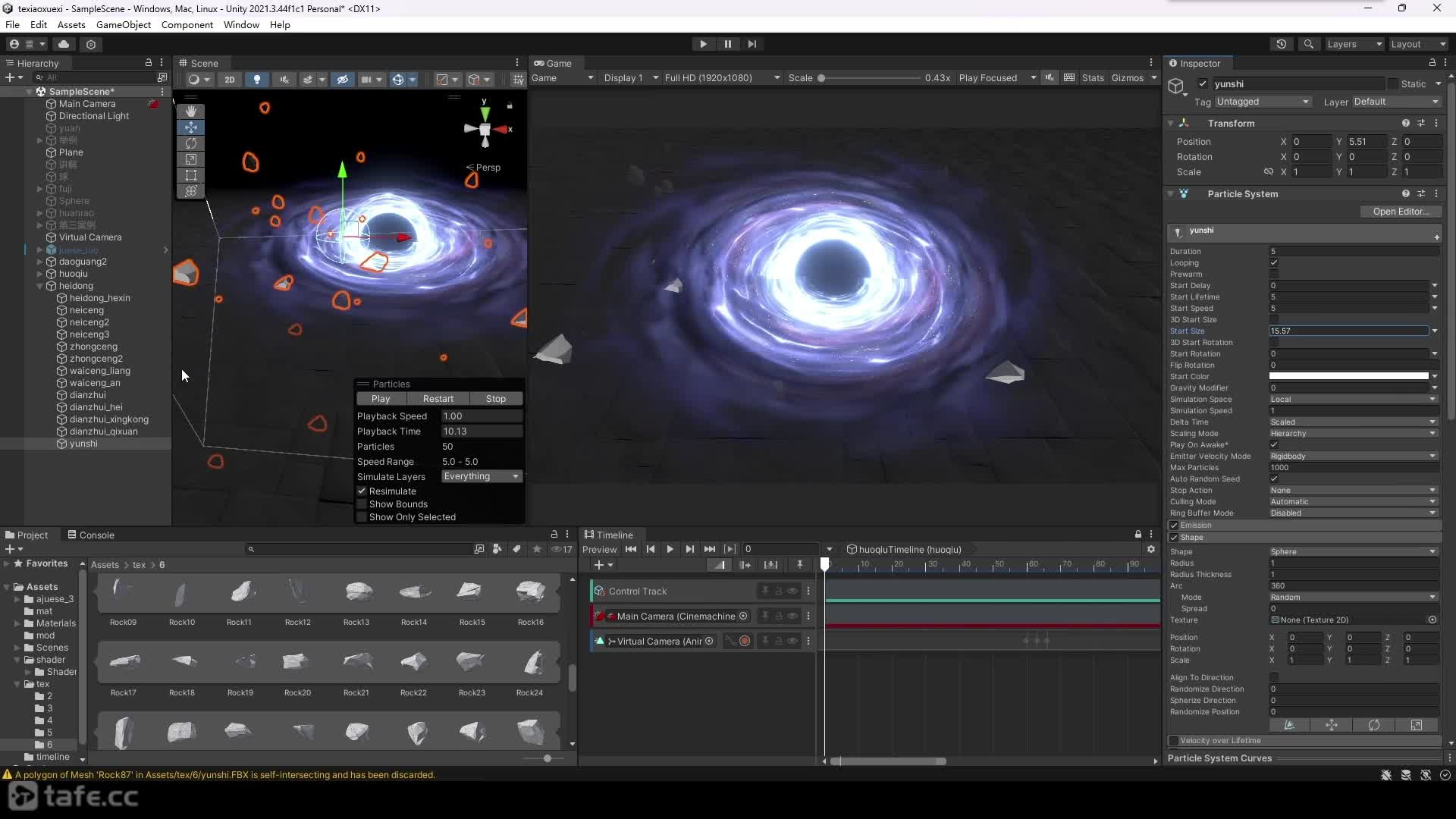
Task: Uncheck the Resimulate option
Action: pos(362,491)
